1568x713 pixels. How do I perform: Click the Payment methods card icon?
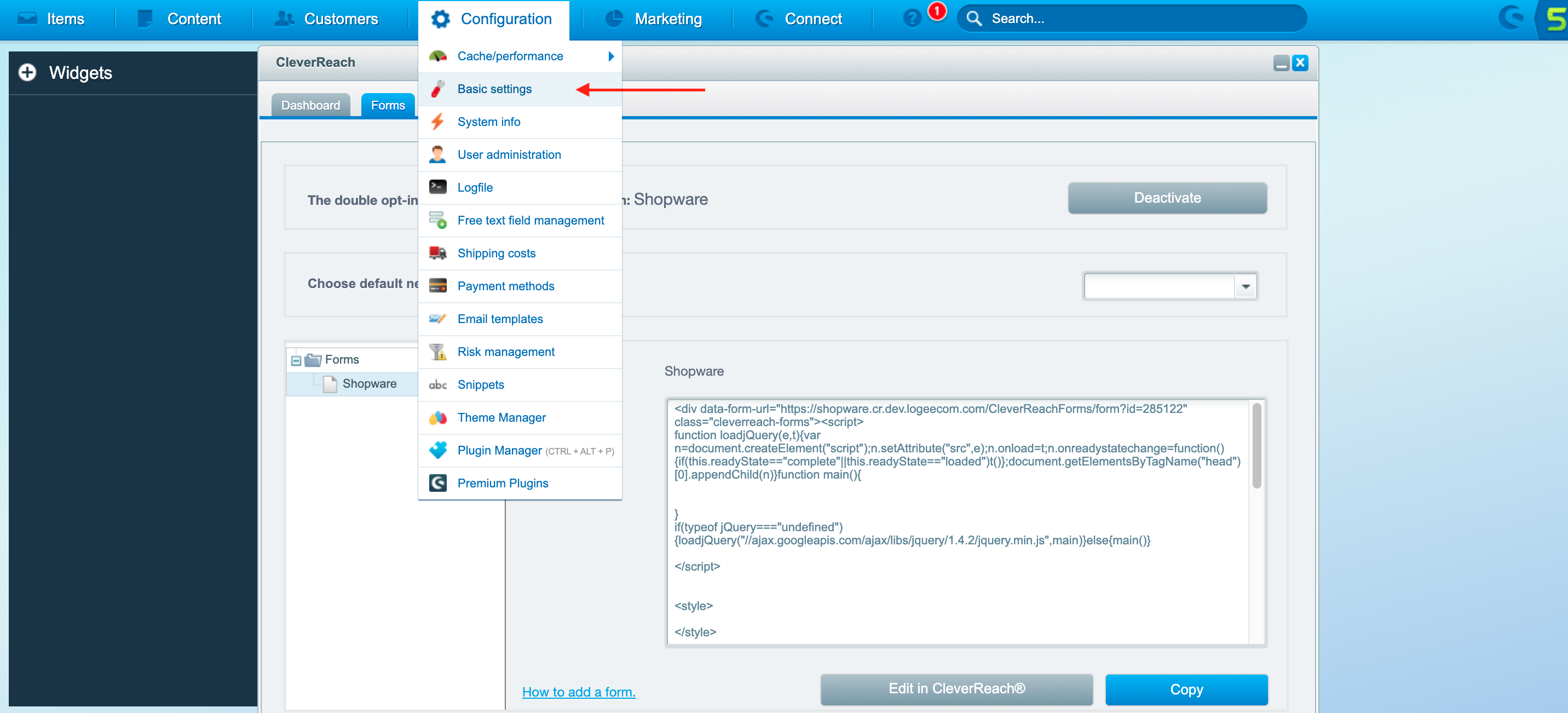point(437,286)
